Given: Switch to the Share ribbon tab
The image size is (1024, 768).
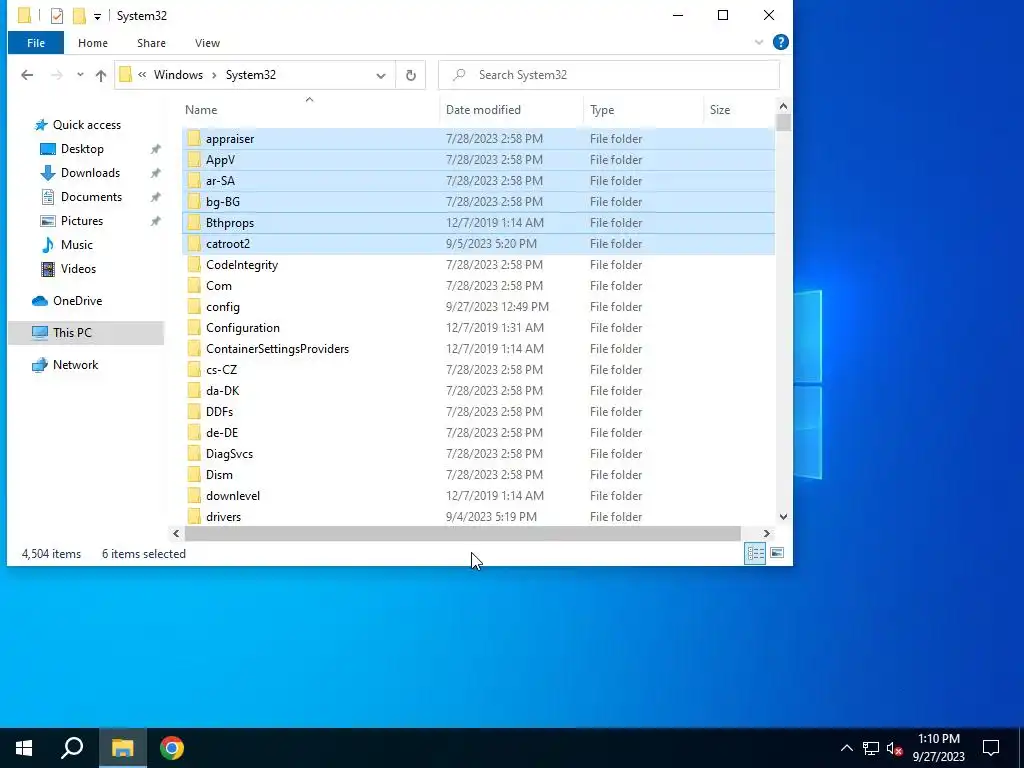Looking at the screenshot, I should [x=151, y=43].
